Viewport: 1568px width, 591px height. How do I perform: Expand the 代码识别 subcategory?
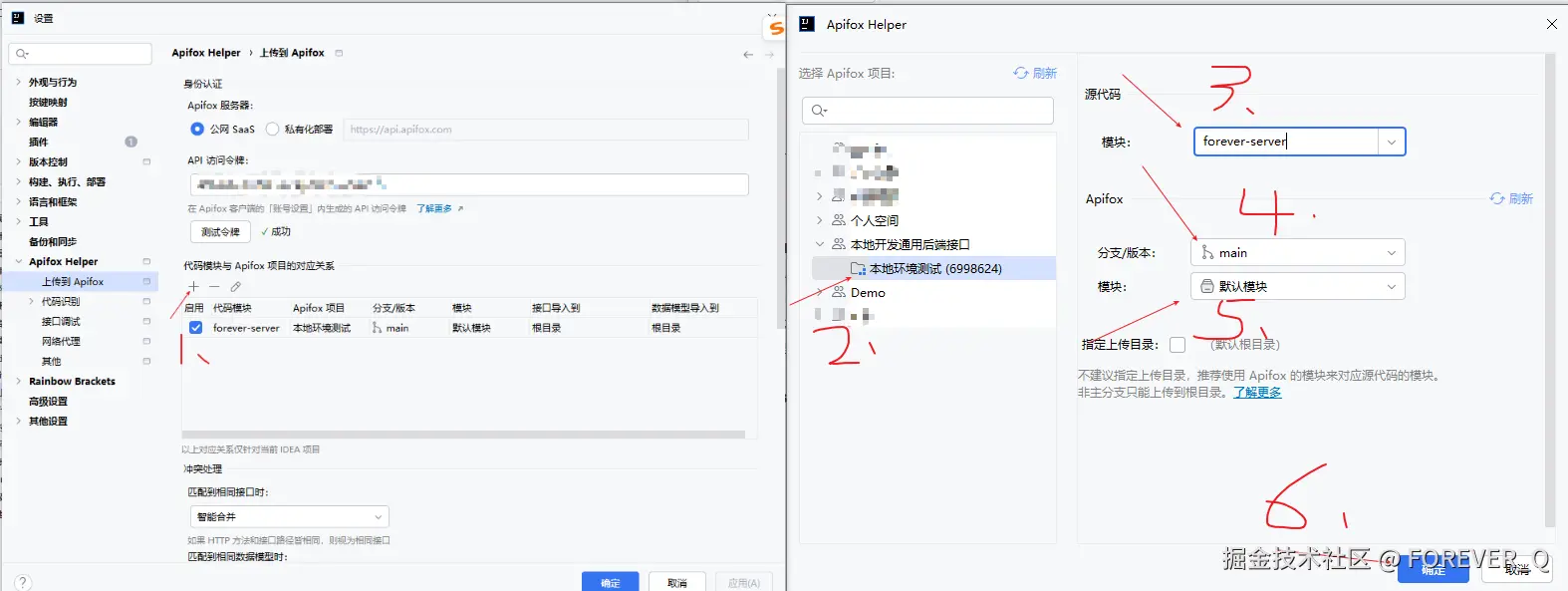point(31,301)
